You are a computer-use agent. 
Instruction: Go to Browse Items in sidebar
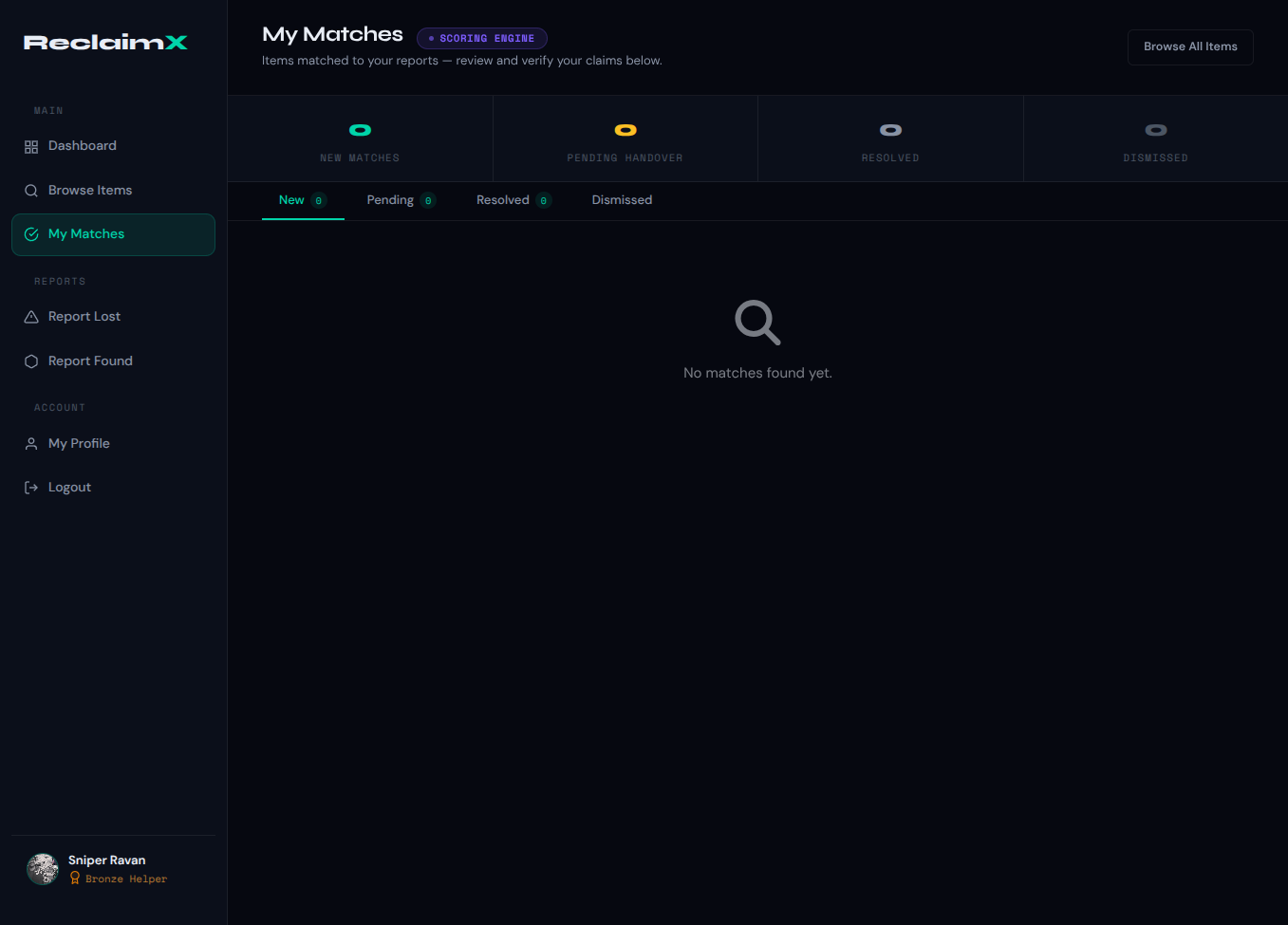[113, 191]
